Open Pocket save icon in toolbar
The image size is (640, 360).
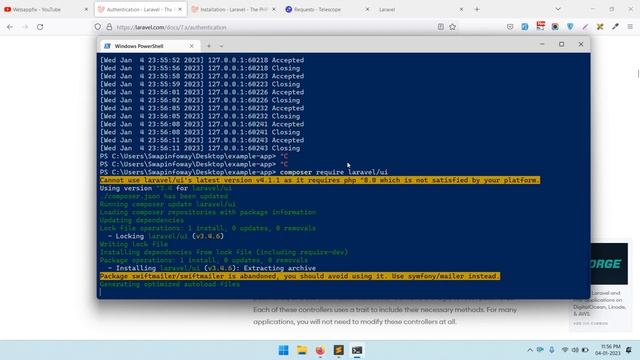[510, 27]
